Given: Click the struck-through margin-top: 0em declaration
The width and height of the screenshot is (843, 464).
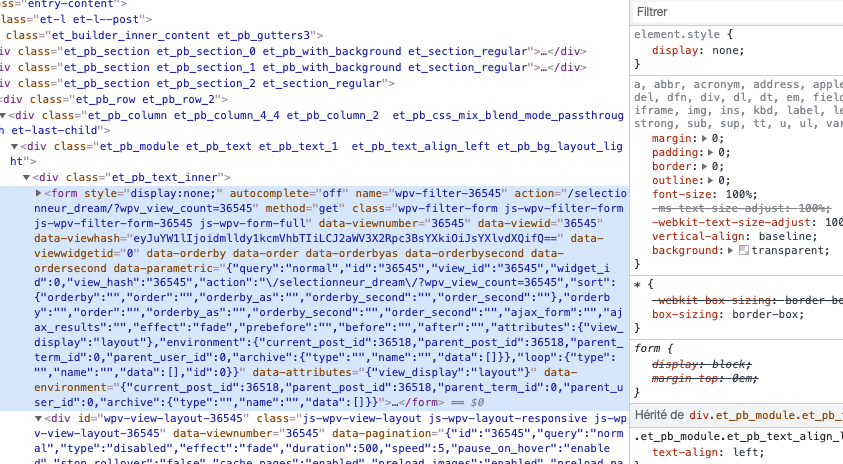Looking at the screenshot, I should 705,378.
